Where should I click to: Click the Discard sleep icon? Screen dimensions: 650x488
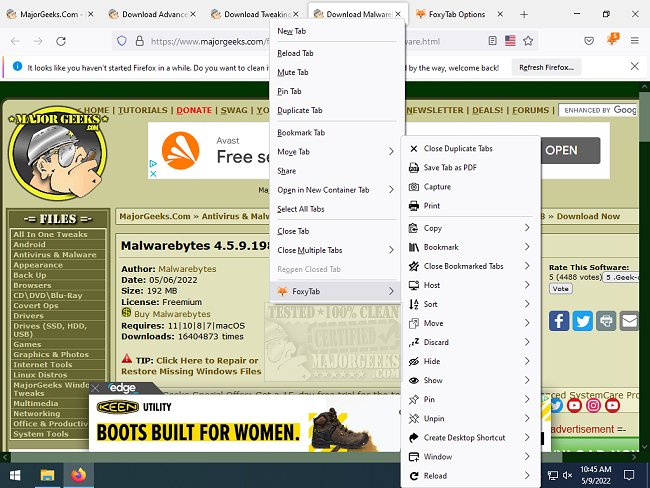[414, 342]
